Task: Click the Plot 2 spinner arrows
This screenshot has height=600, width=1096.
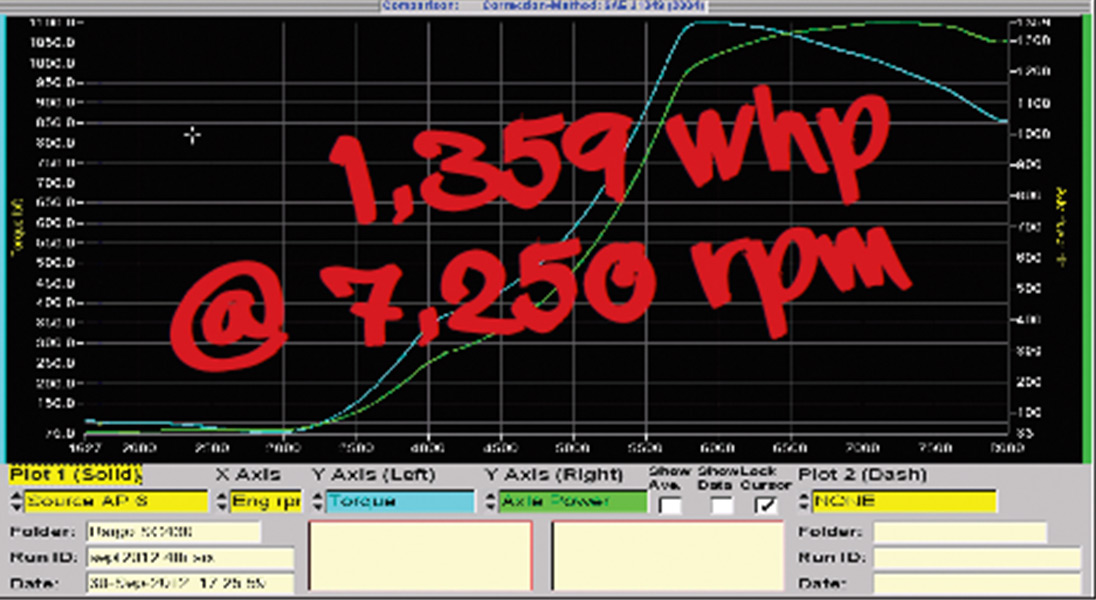Action: click(804, 501)
